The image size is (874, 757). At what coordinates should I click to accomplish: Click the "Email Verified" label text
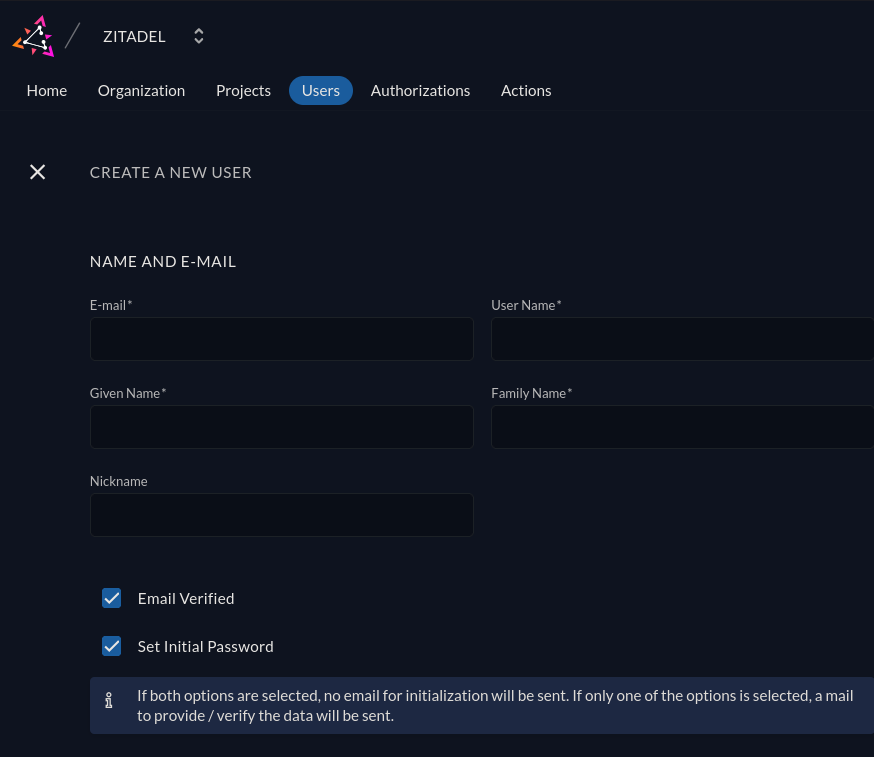pyautogui.click(x=186, y=598)
